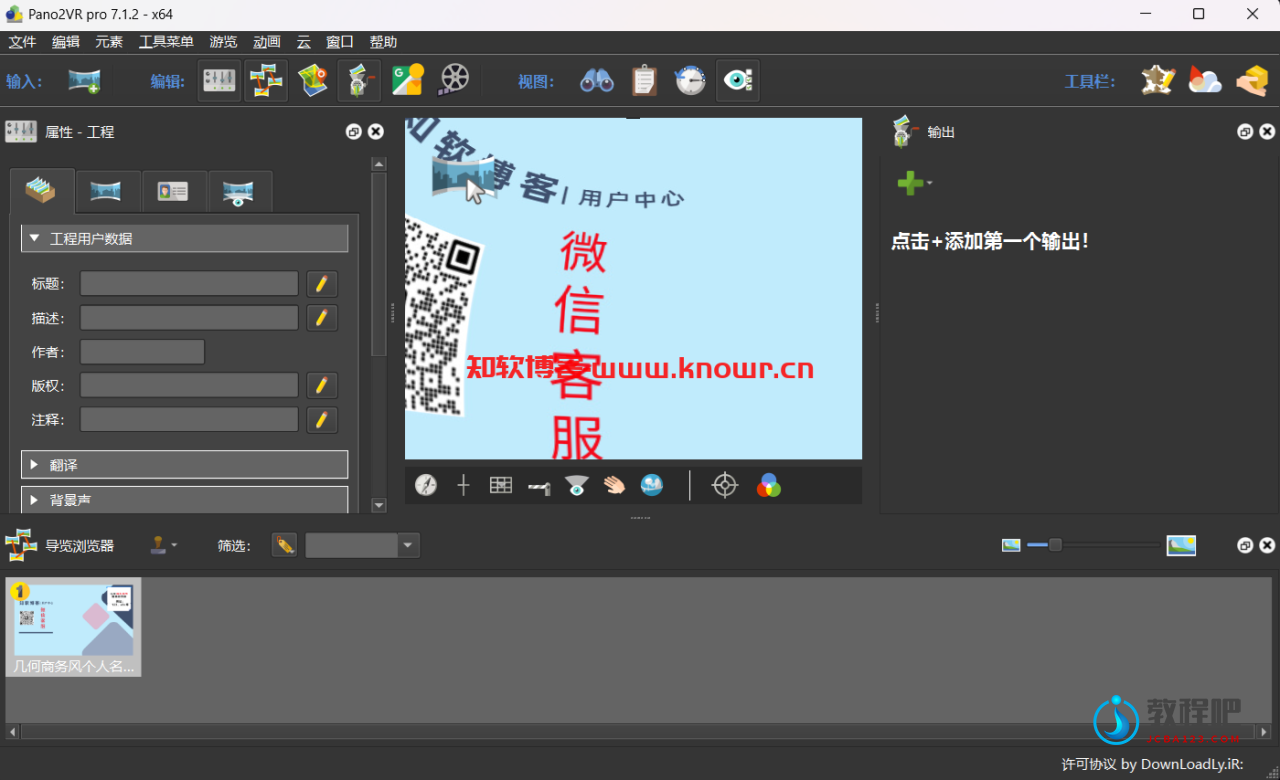Open the 游览 menu
1280x780 pixels.
click(223, 42)
